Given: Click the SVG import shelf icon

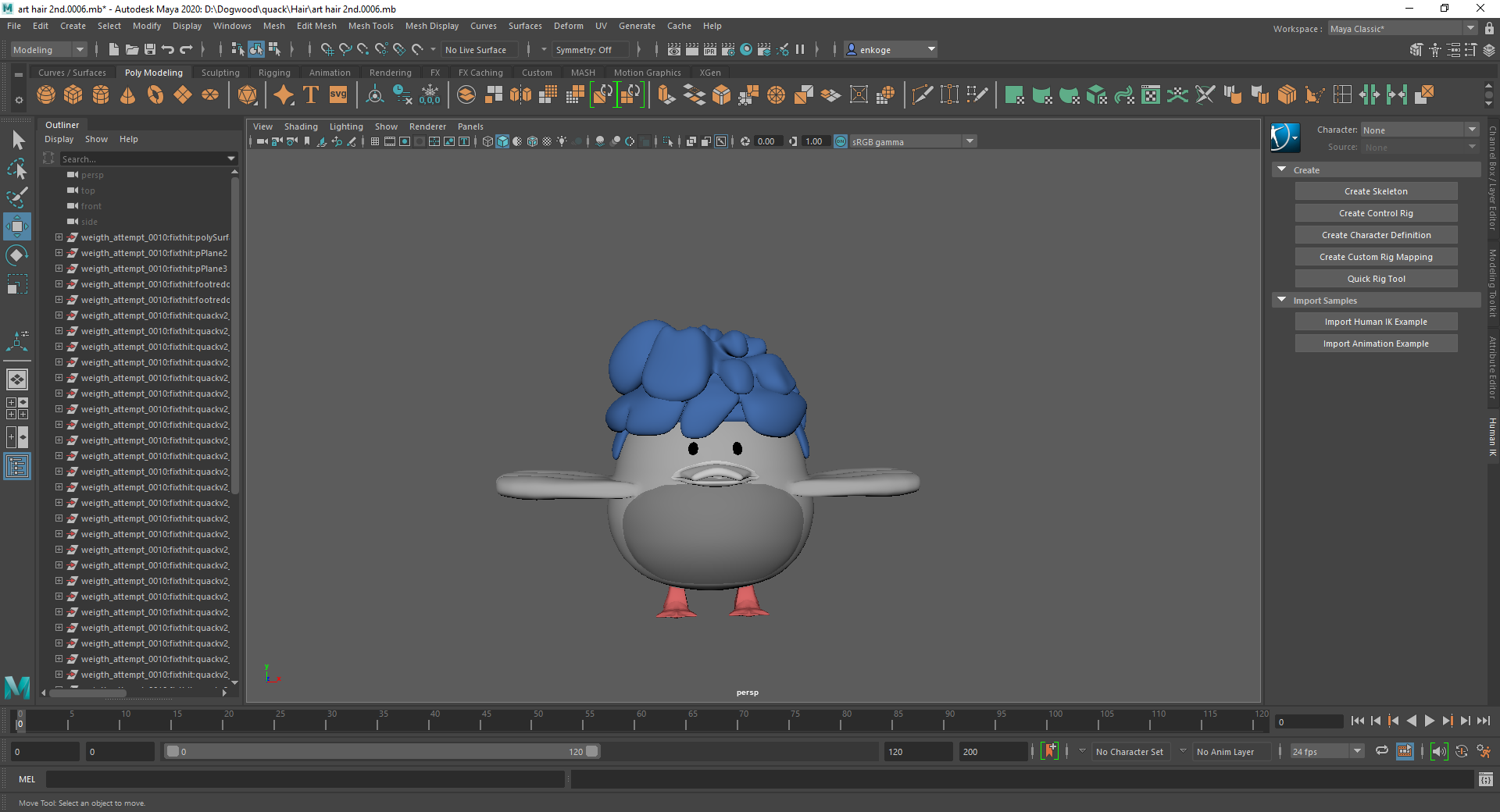Looking at the screenshot, I should coord(338,95).
